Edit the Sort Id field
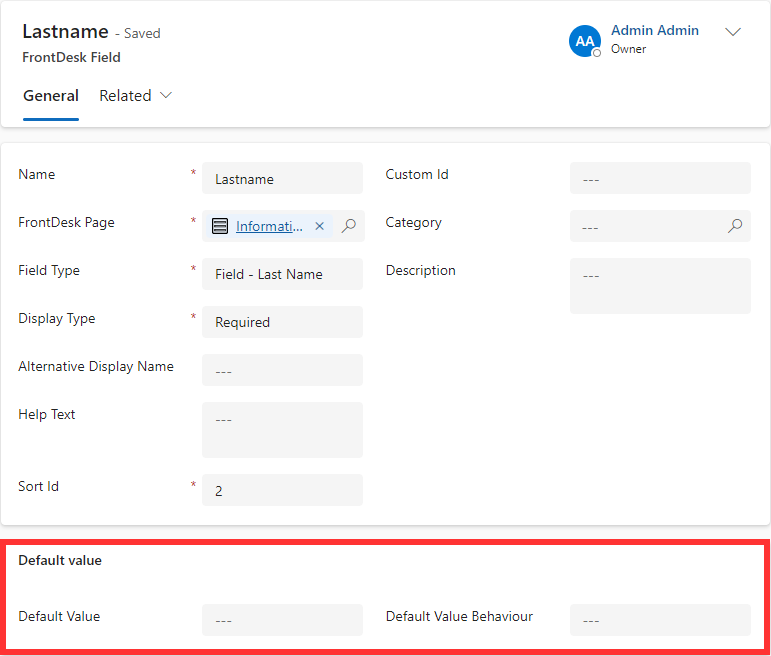 point(282,491)
